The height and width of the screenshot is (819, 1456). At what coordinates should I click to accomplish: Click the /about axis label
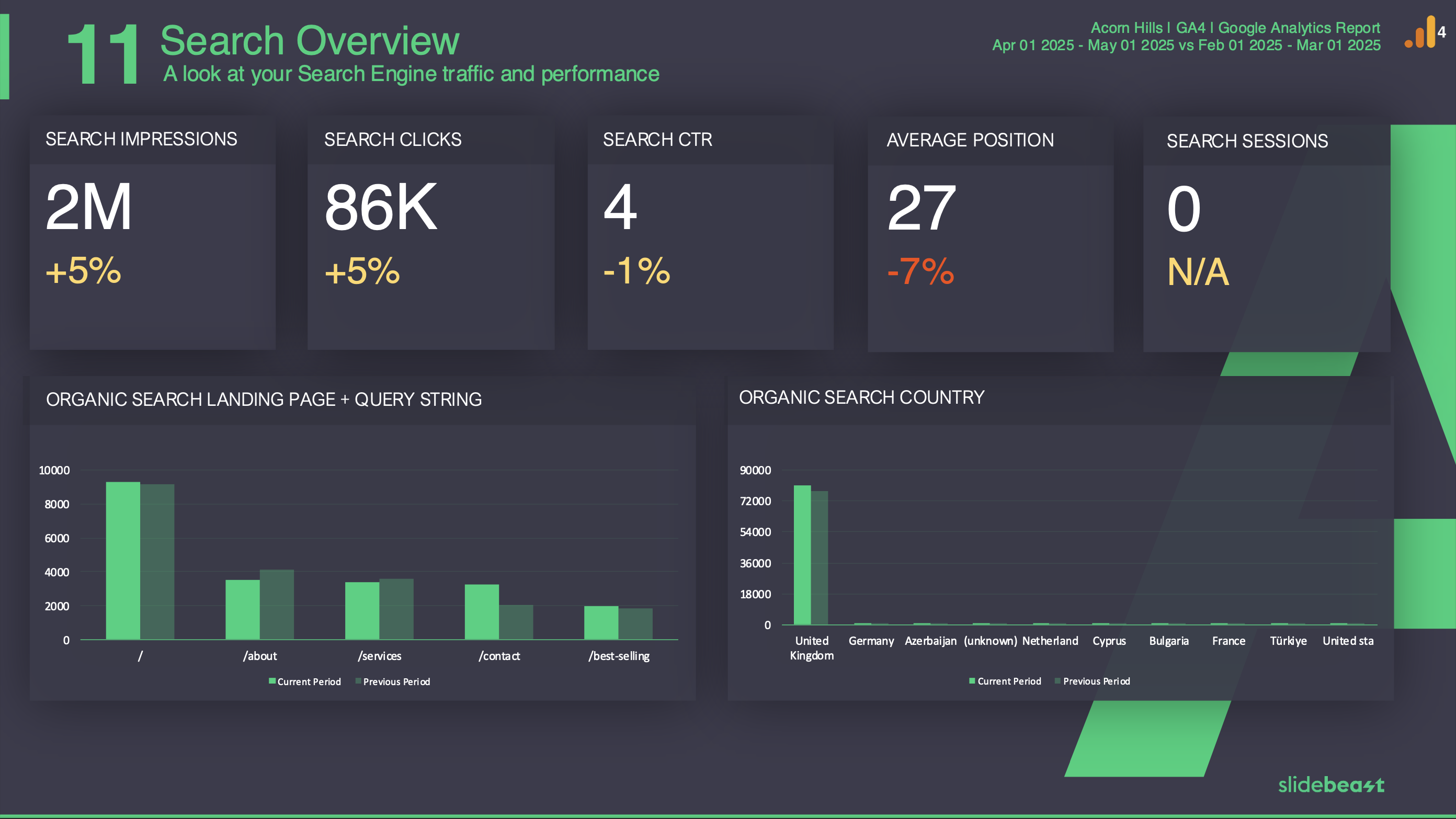click(x=260, y=656)
